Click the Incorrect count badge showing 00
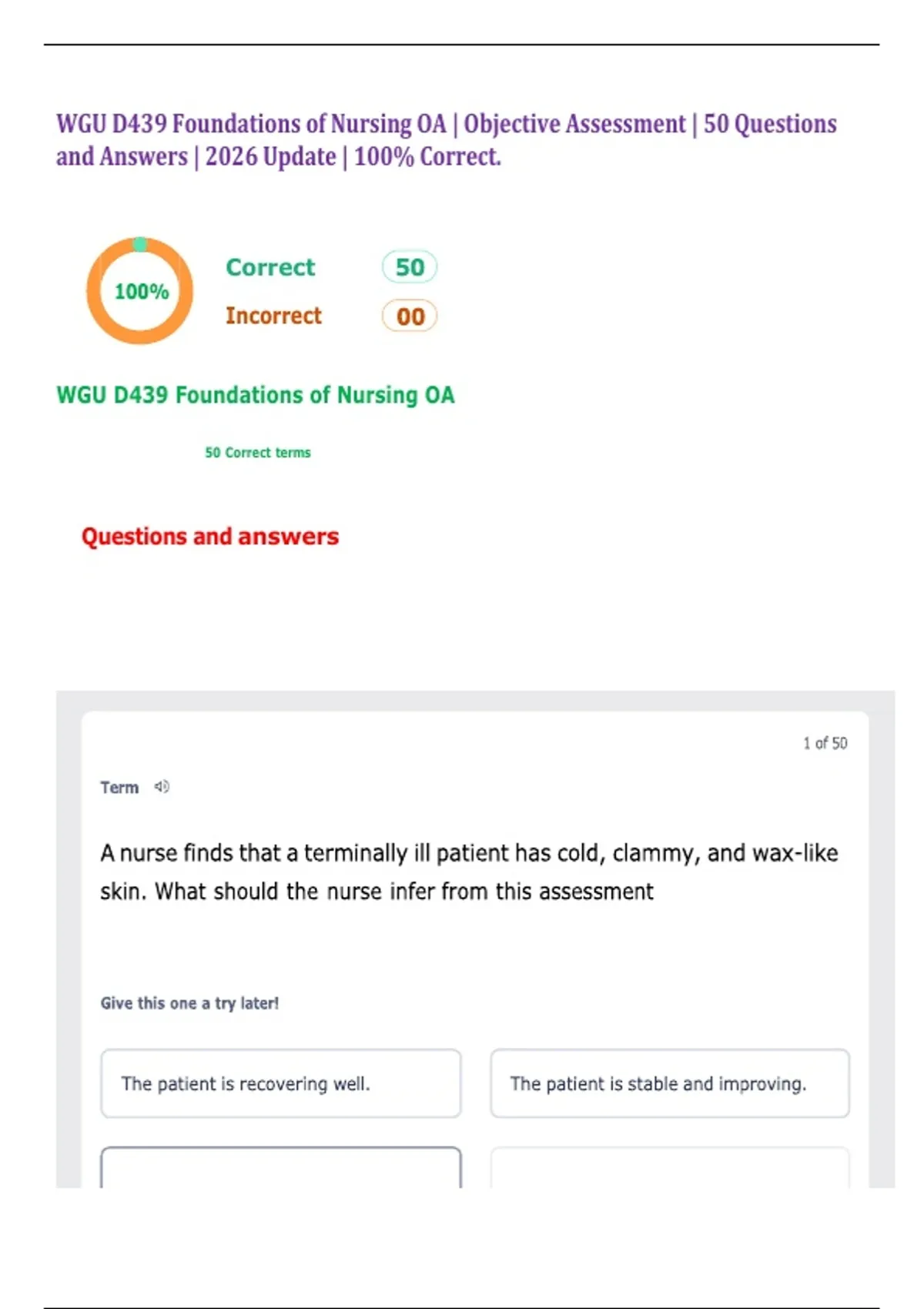Viewport: 924px width, 1309px height. click(410, 316)
